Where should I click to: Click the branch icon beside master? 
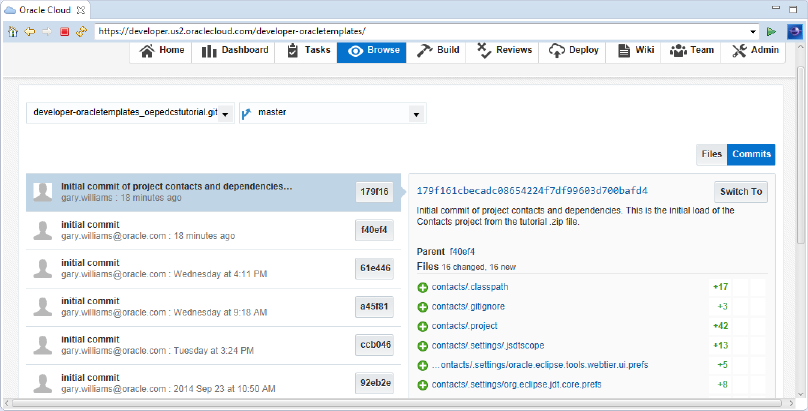(x=246, y=113)
